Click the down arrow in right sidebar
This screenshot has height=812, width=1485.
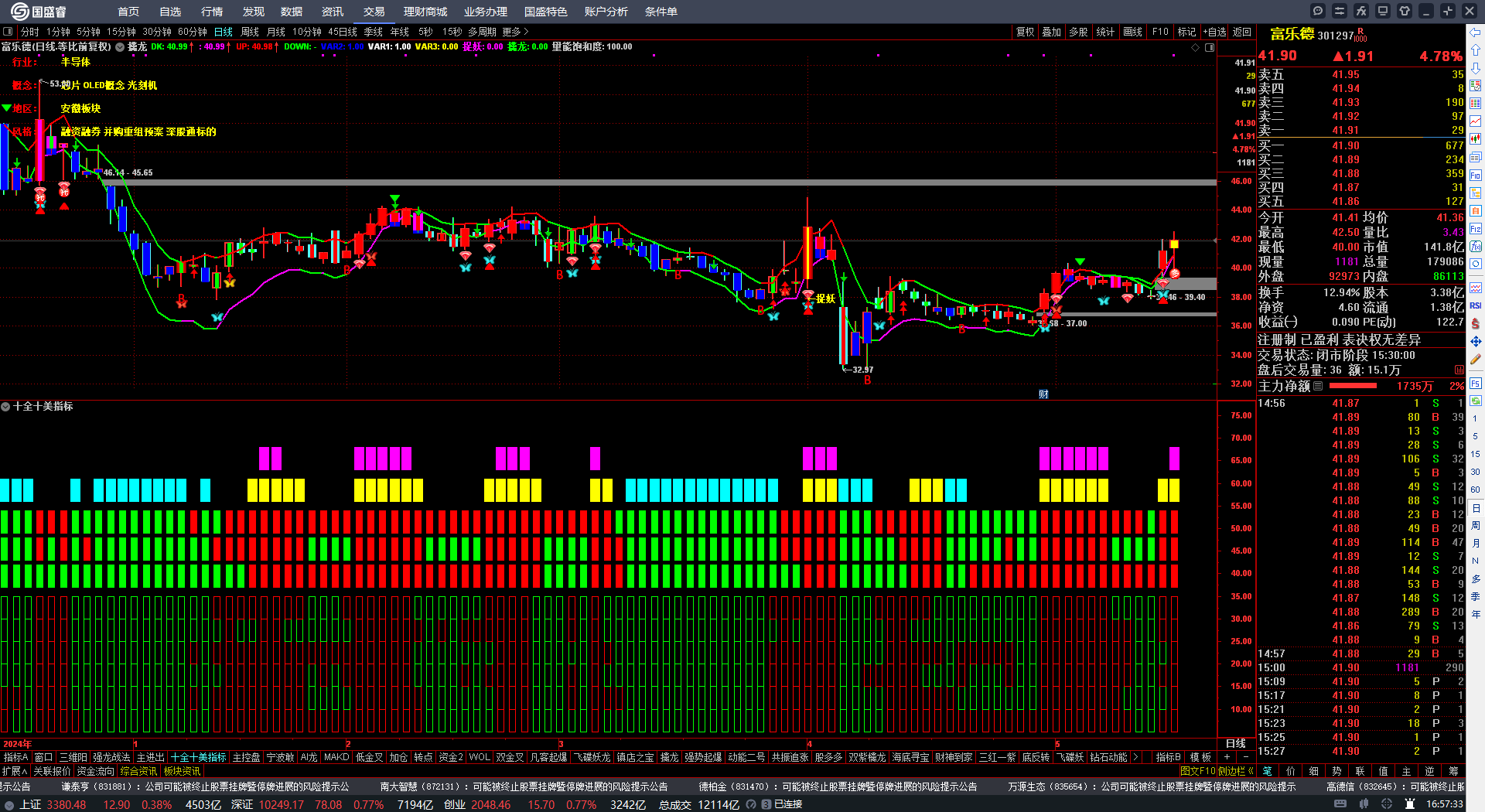[1476, 68]
